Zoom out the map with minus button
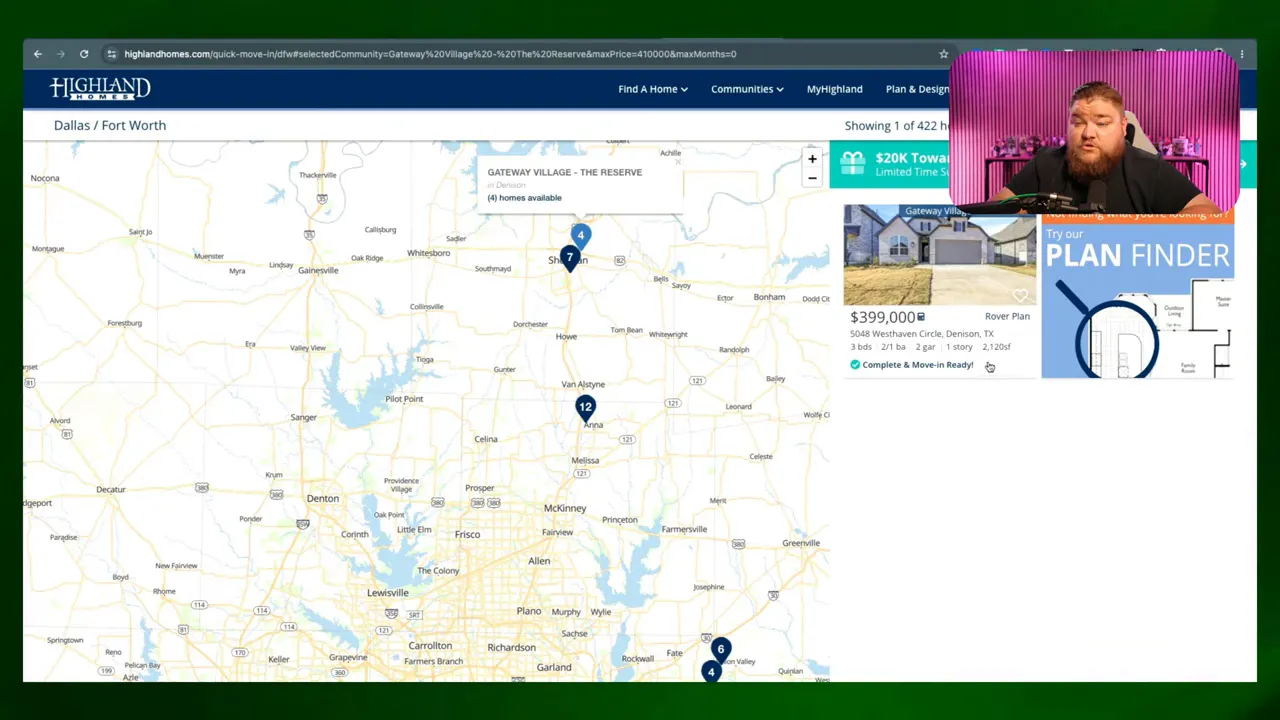1280x720 pixels. [812, 178]
